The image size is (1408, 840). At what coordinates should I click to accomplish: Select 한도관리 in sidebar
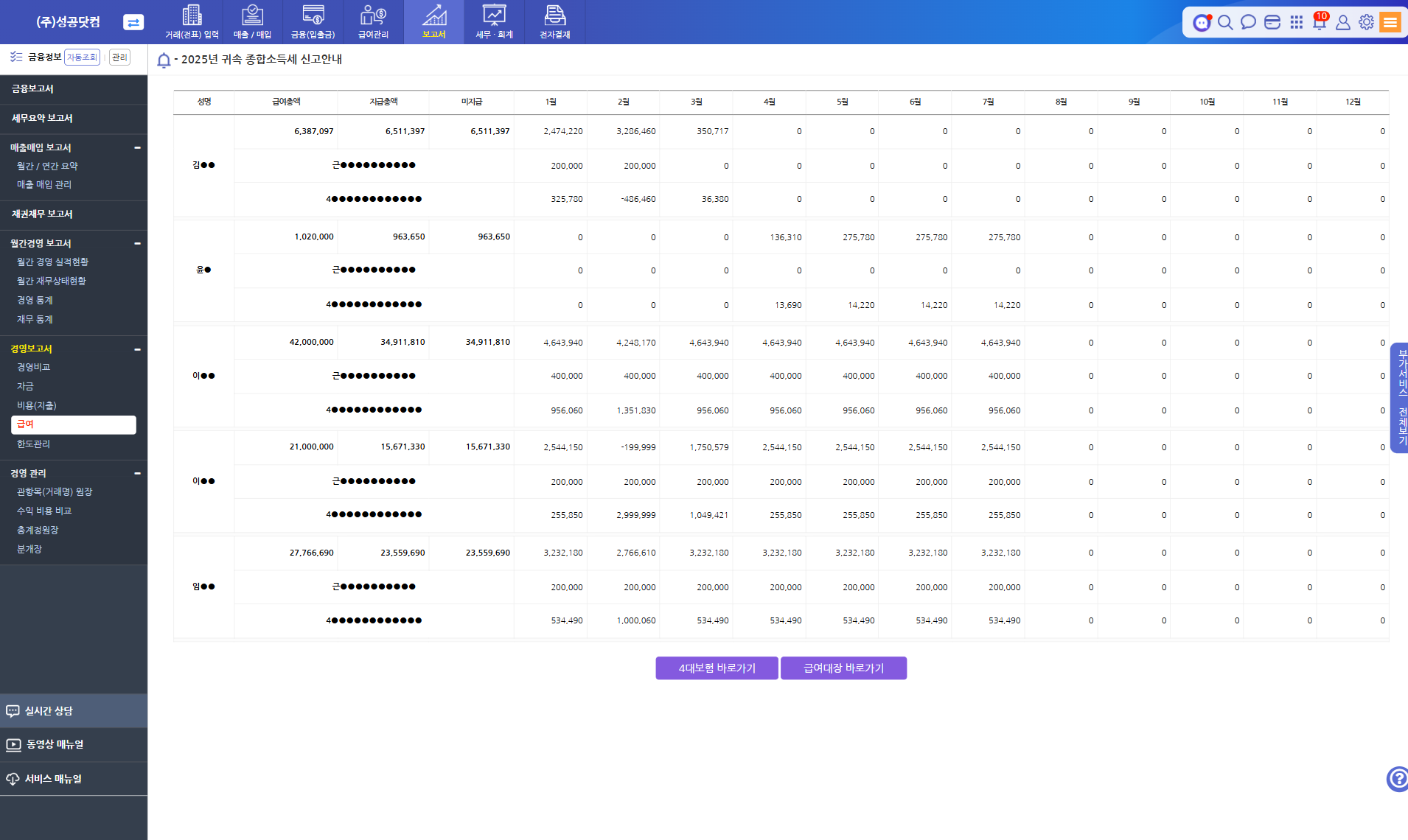[x=33, y=444]
